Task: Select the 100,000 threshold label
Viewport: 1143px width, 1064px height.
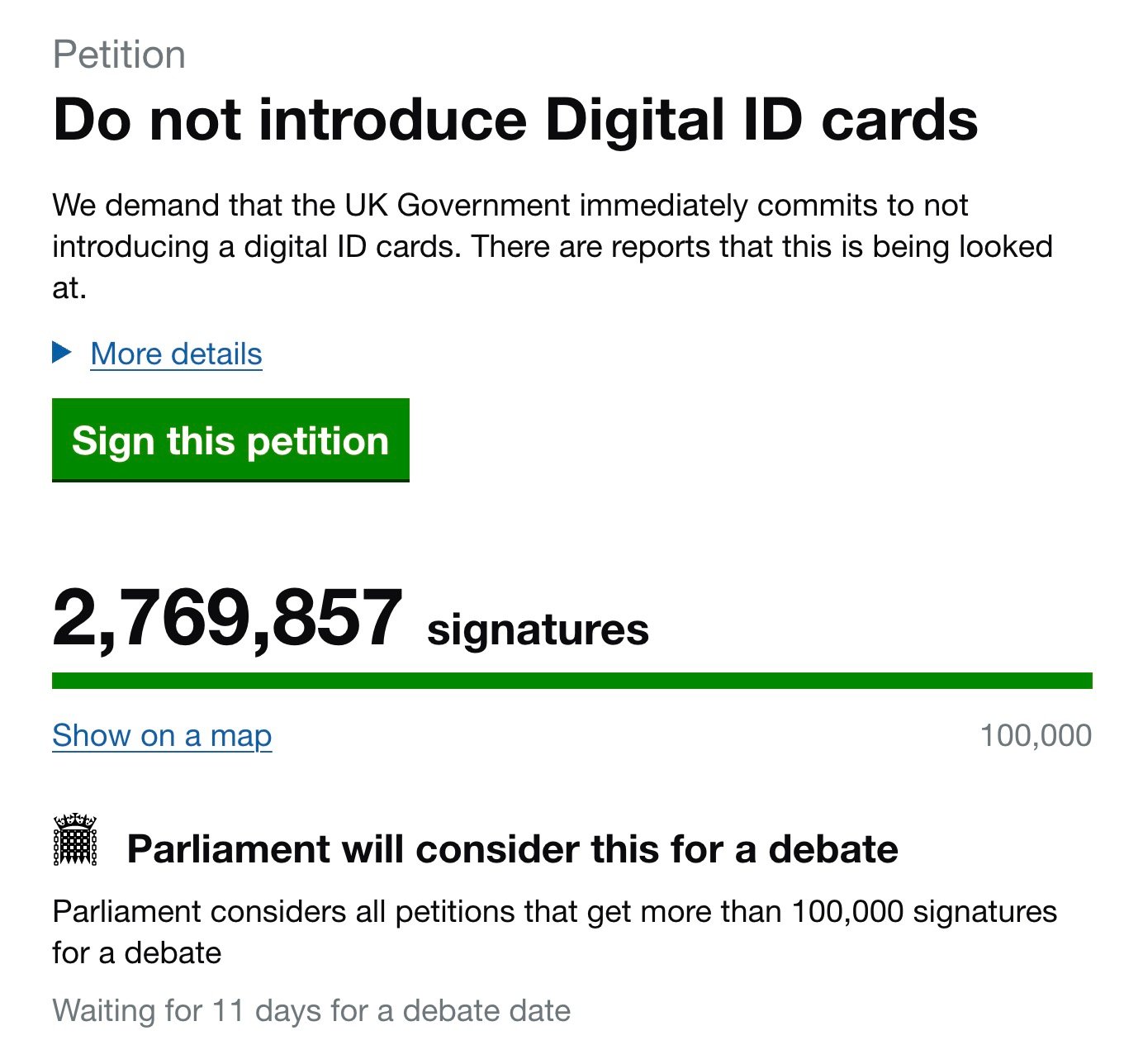Action: coord(1036,735)
